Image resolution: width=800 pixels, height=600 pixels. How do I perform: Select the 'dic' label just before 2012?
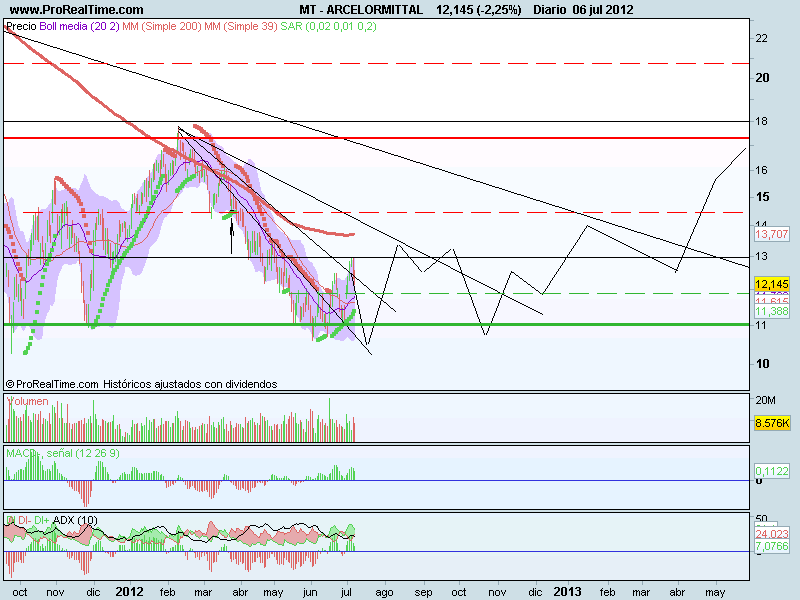point(93,592)
